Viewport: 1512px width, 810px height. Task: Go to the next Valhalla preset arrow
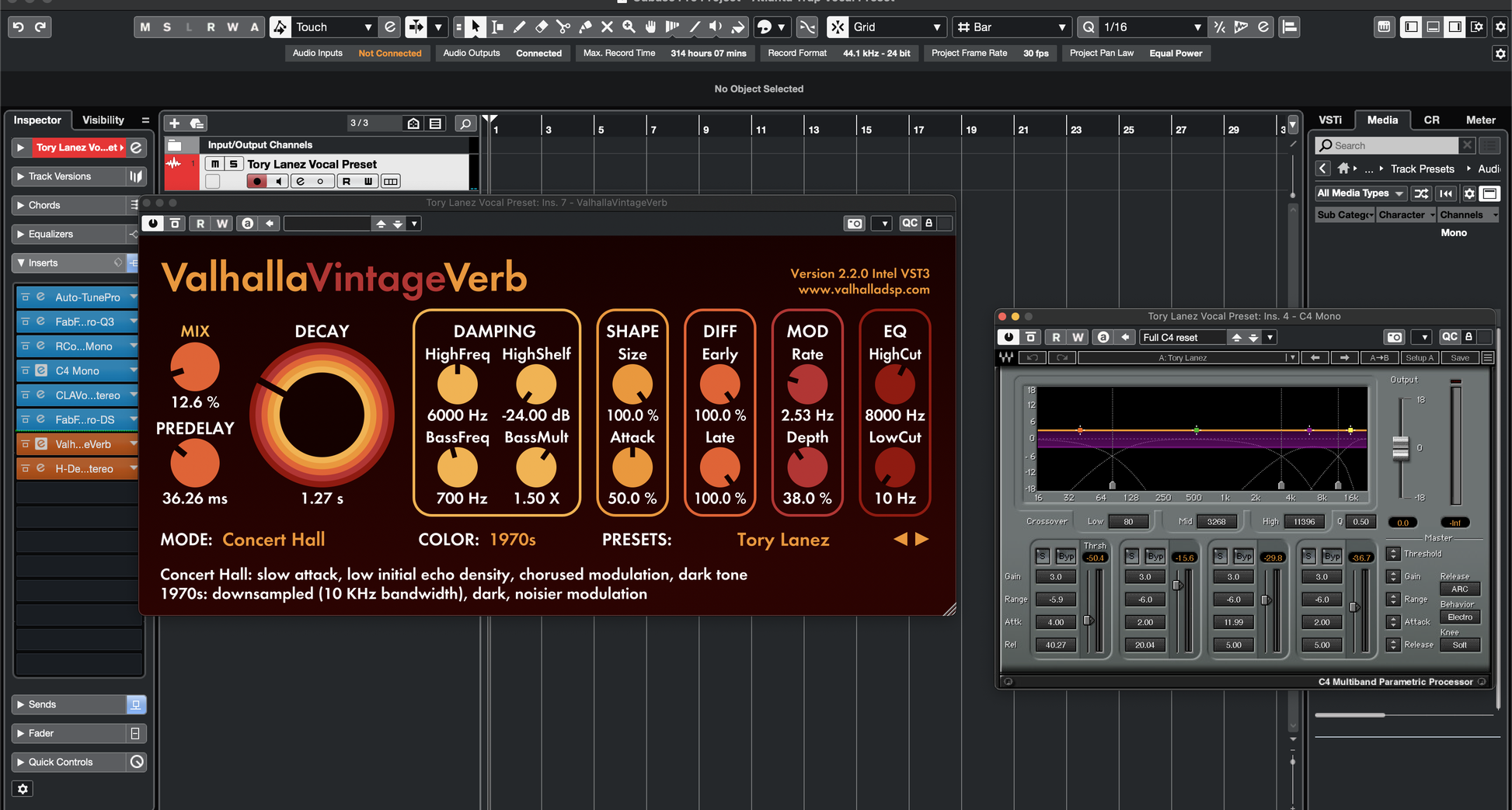[922, 539]
